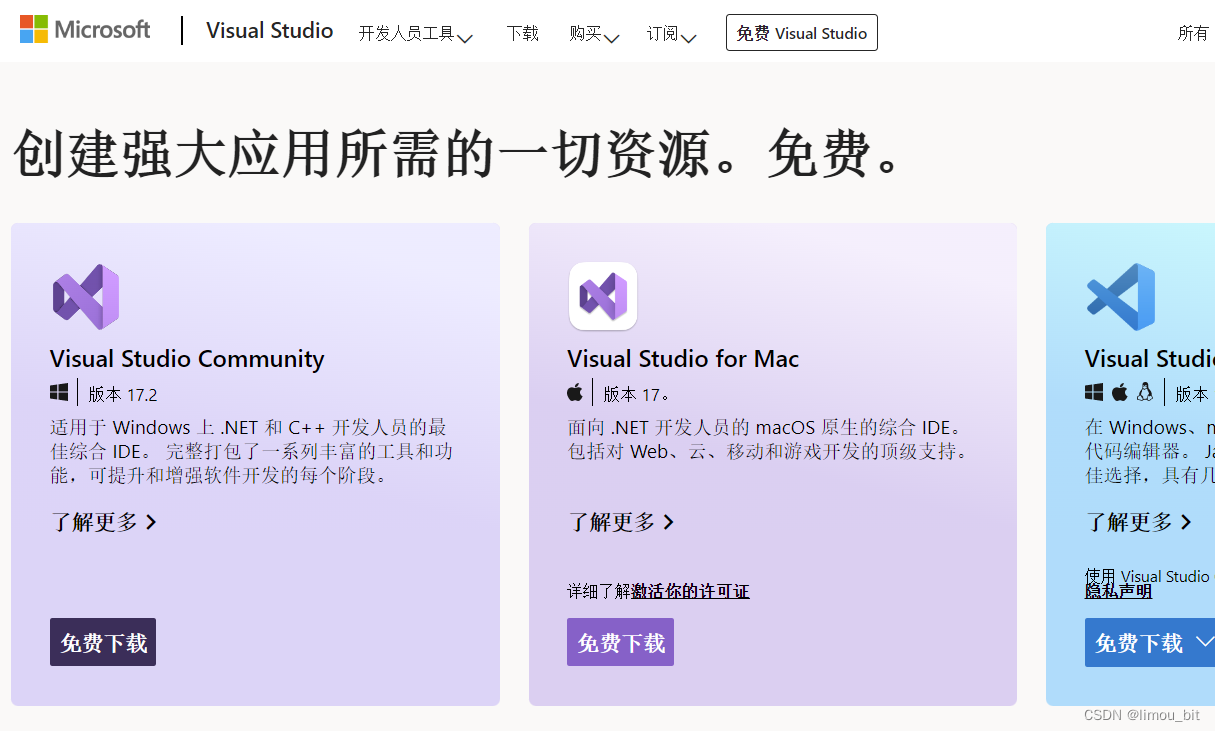Screen dimensions: 1215x731
Task: Click Visual Studio in the top navigation
Action: tap(269, 30)
